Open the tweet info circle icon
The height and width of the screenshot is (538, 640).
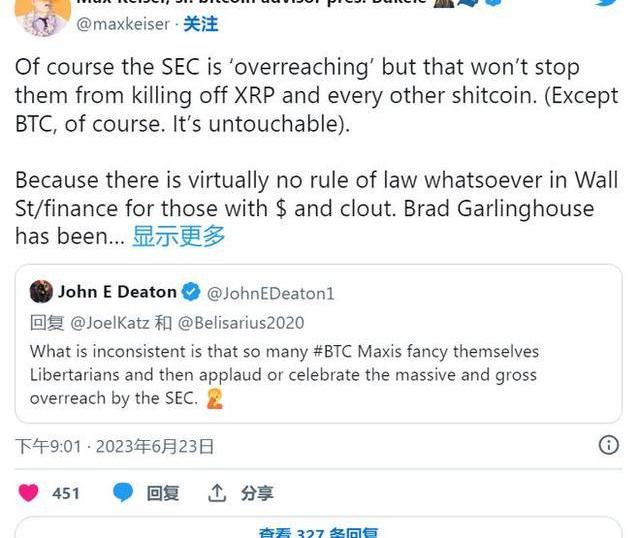tap(608, 446)
